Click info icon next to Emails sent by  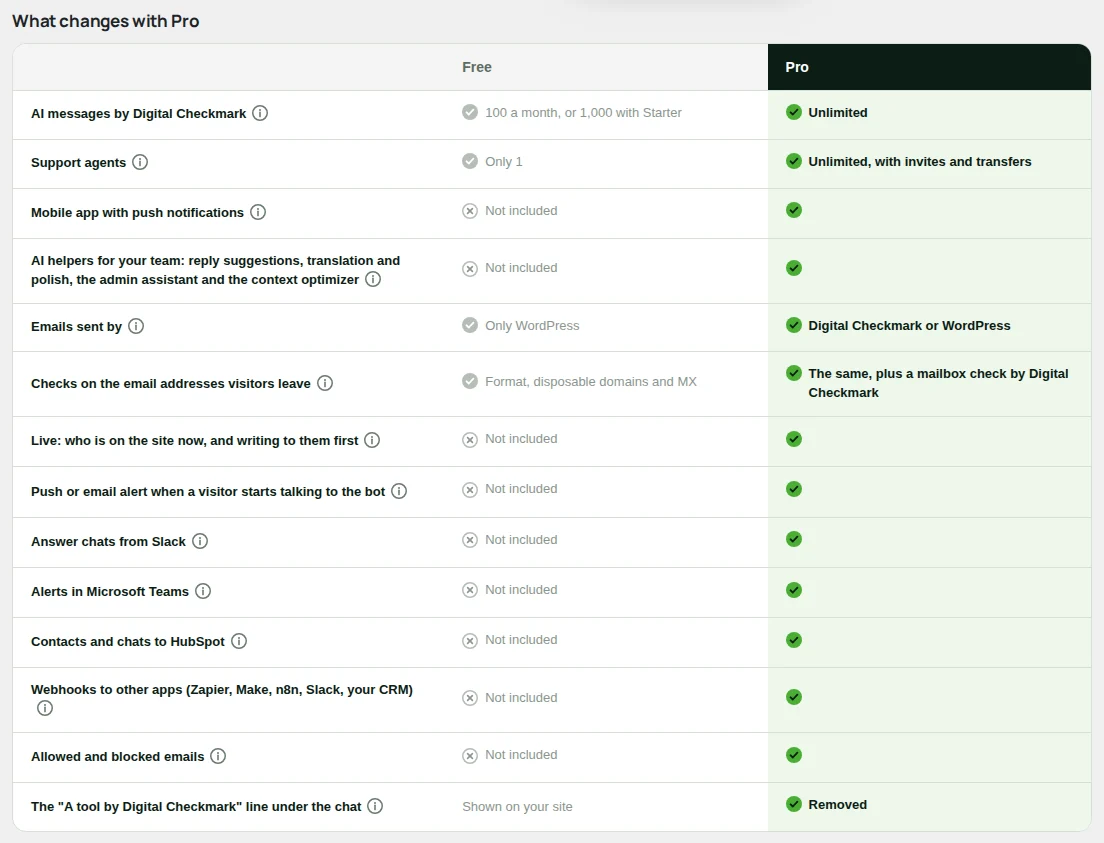click(x=136, y=326)
